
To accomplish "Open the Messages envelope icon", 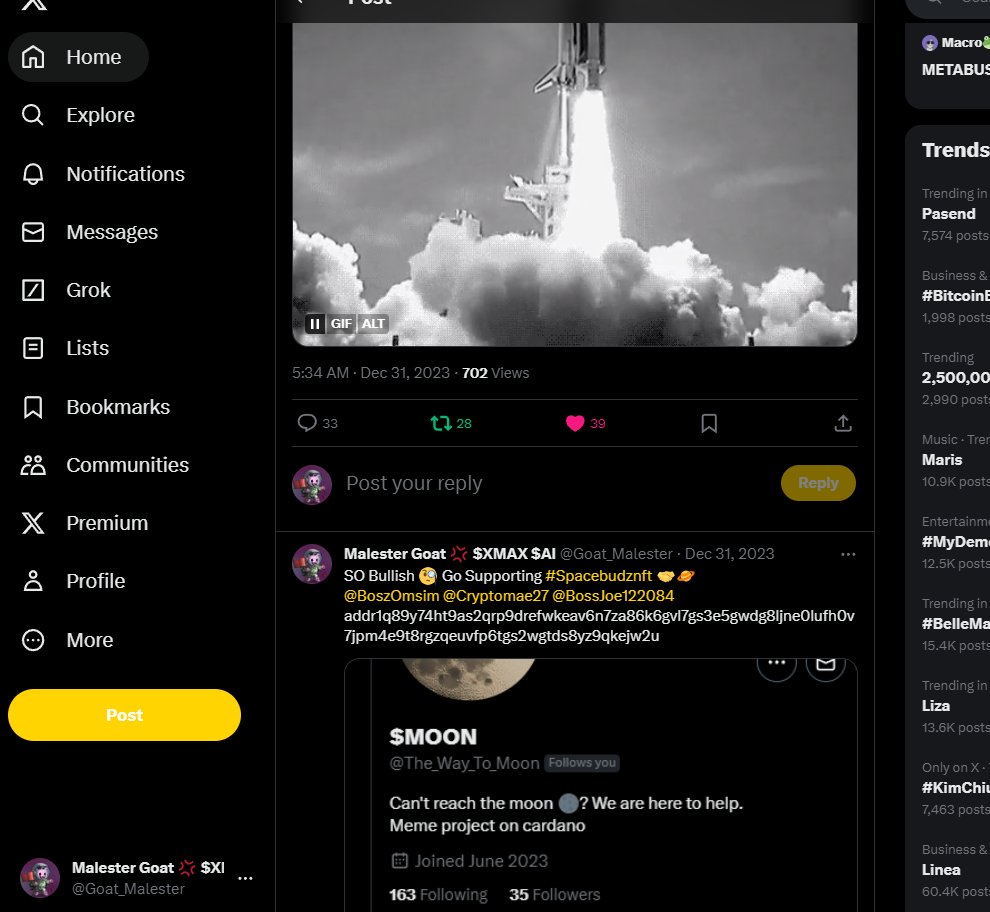I will (x=33, y=232).
